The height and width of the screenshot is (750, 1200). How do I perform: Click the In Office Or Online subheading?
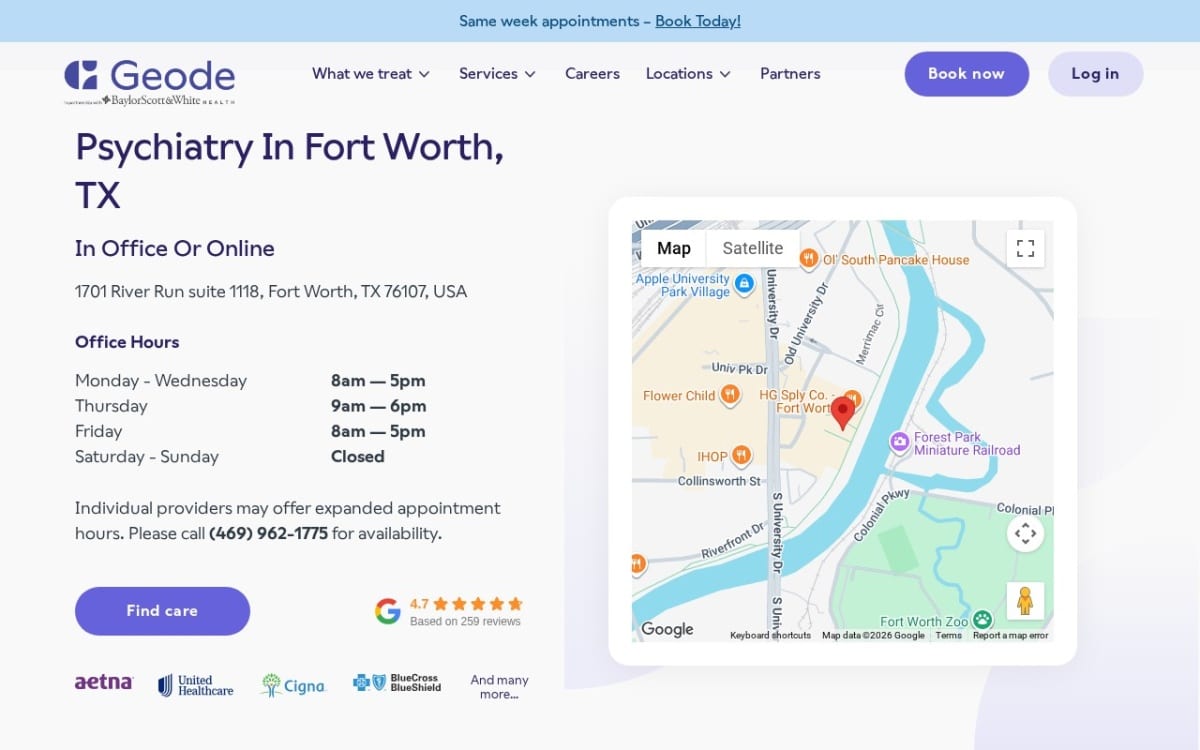(x=174, y=248)
